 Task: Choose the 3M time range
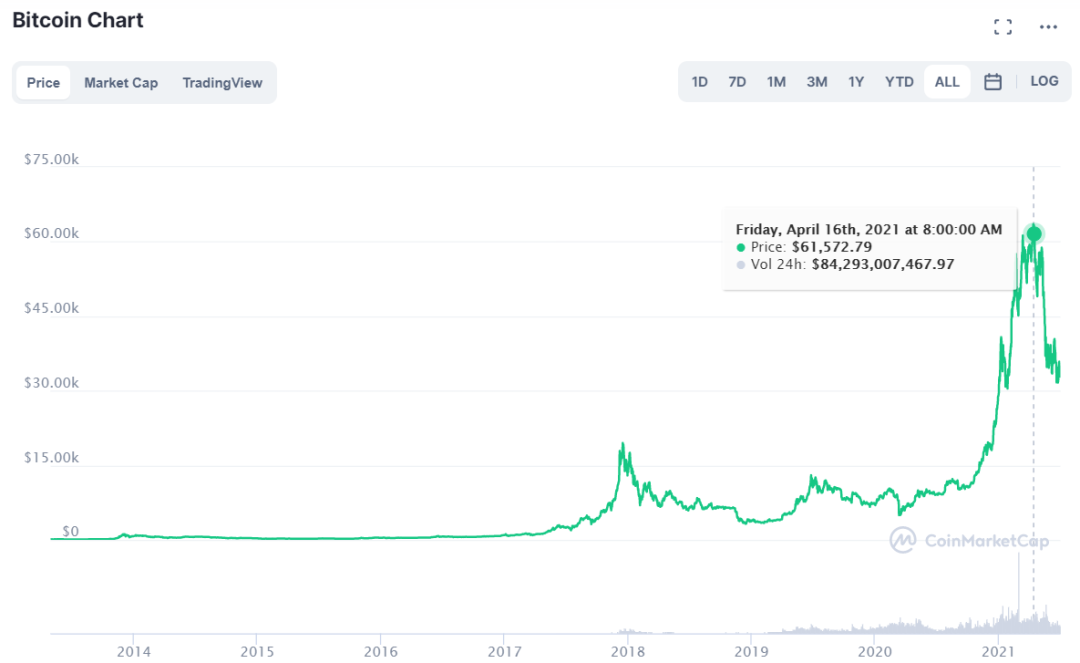pyautogui.click(x=817, y=82)
